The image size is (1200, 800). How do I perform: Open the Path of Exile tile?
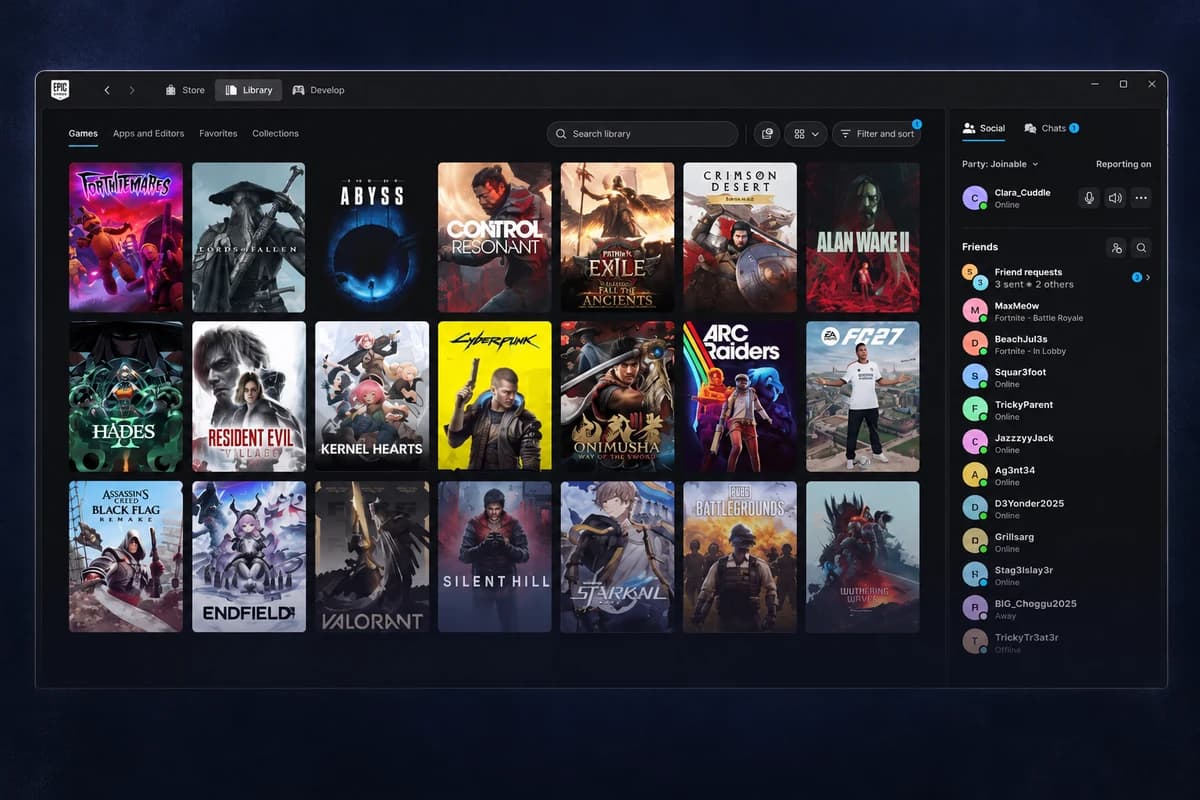[x=617, y=237]
